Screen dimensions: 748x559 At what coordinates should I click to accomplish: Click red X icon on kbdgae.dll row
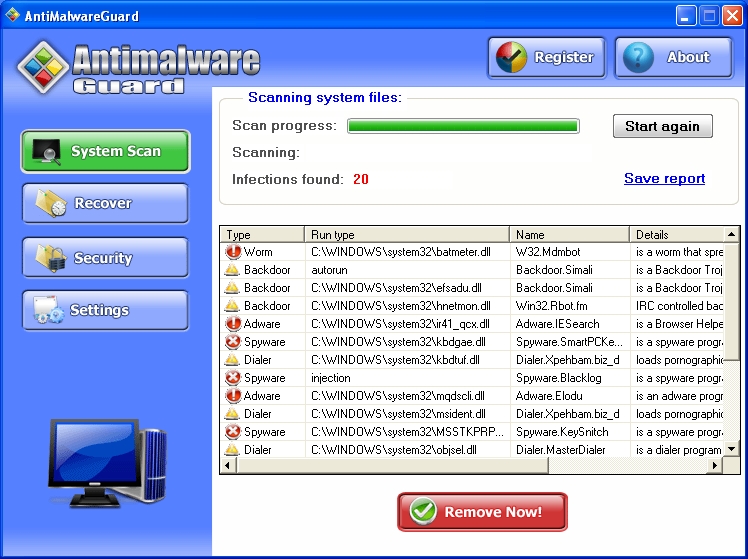tap(233, 342)
